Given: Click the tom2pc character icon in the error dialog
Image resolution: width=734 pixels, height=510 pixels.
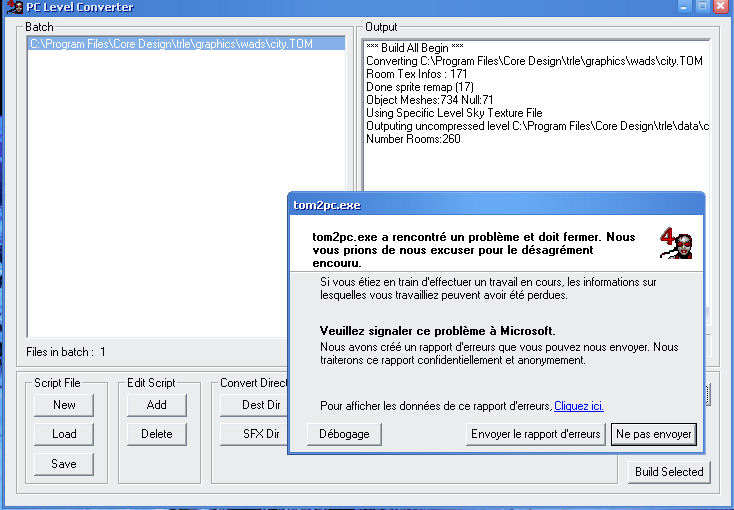Looking at the screenshot, I should [676, 243].
